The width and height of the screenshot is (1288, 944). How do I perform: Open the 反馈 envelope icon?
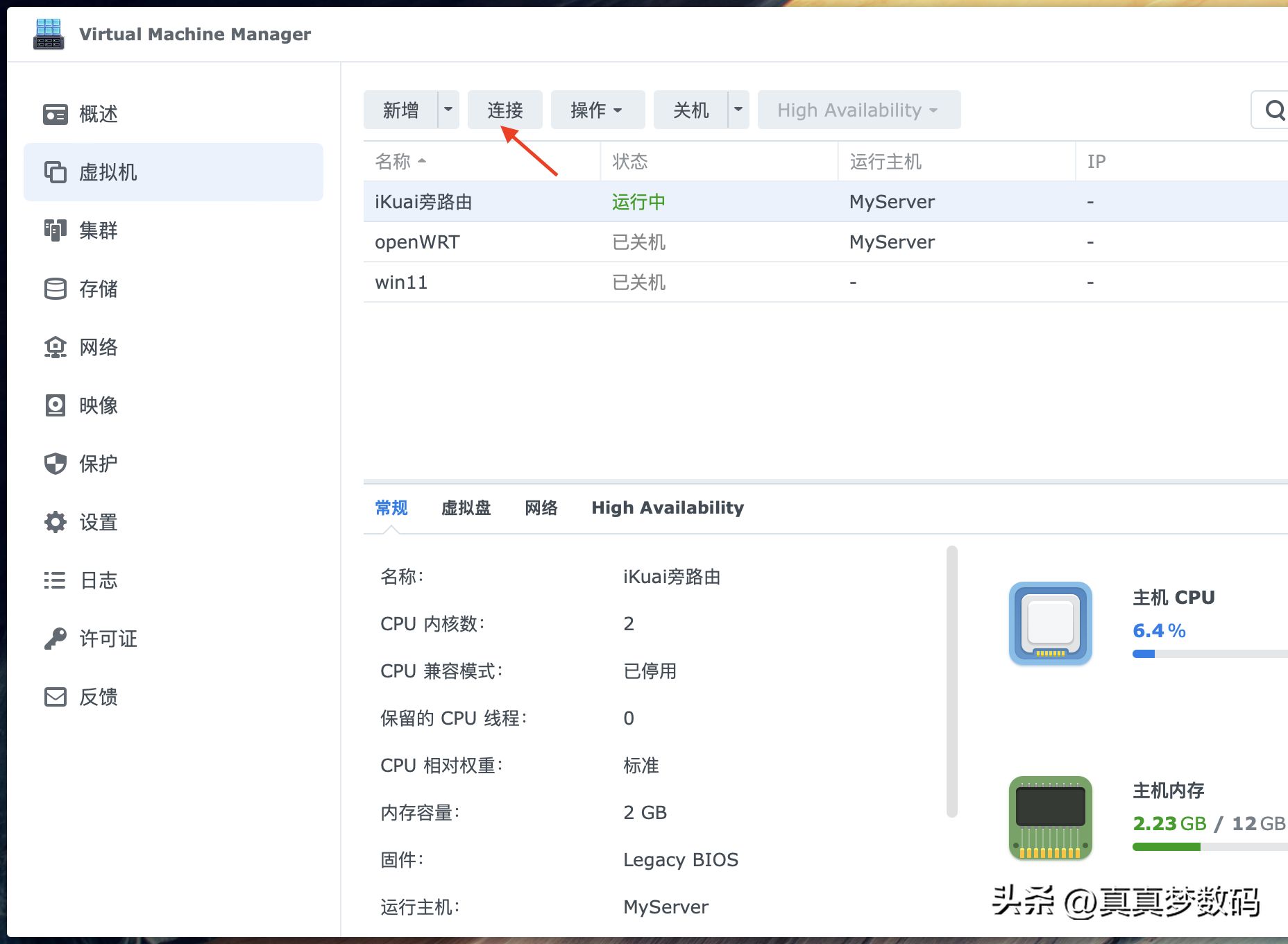56,697
